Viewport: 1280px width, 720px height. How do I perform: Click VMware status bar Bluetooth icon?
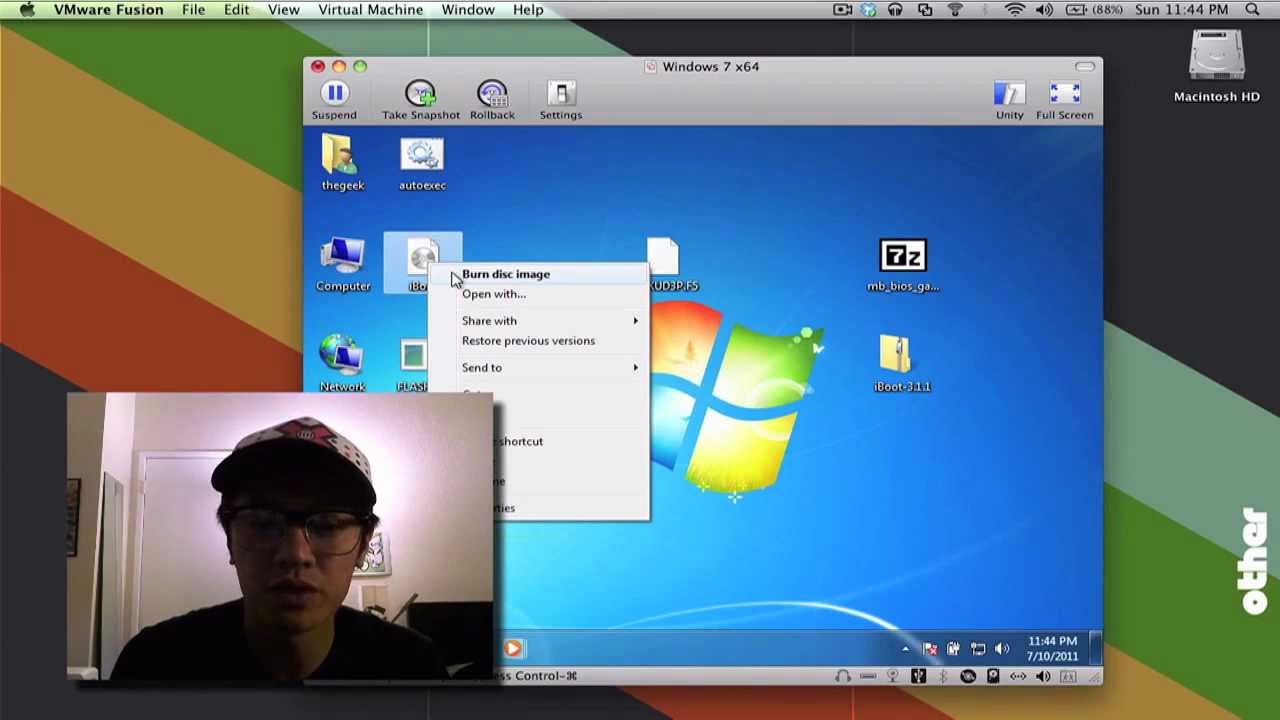(x=943, y=676)
